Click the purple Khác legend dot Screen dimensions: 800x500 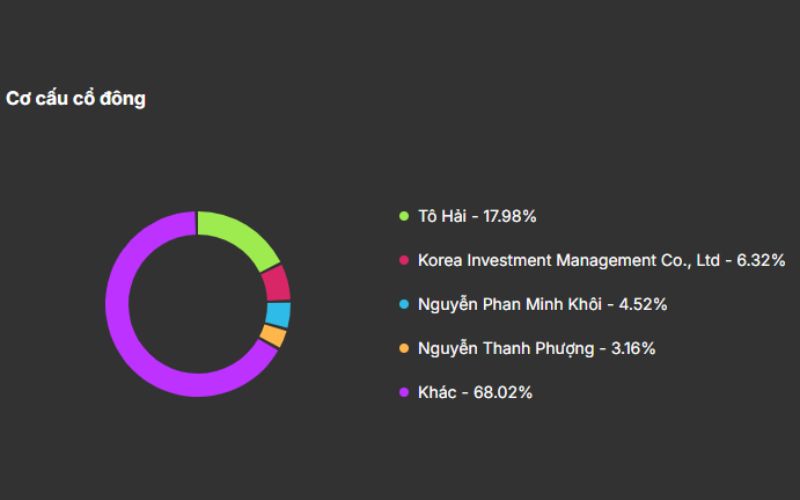(x=404, y=392)
